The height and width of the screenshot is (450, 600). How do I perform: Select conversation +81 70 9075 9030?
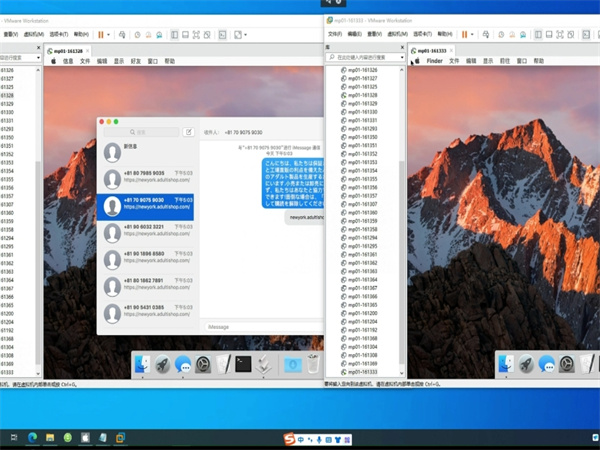(x=150, y=205)
